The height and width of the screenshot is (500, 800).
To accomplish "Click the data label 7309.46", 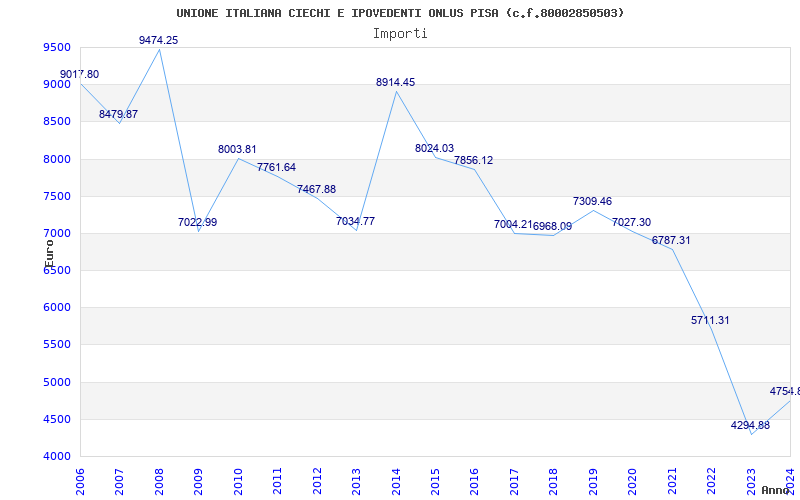I will 592,202.
